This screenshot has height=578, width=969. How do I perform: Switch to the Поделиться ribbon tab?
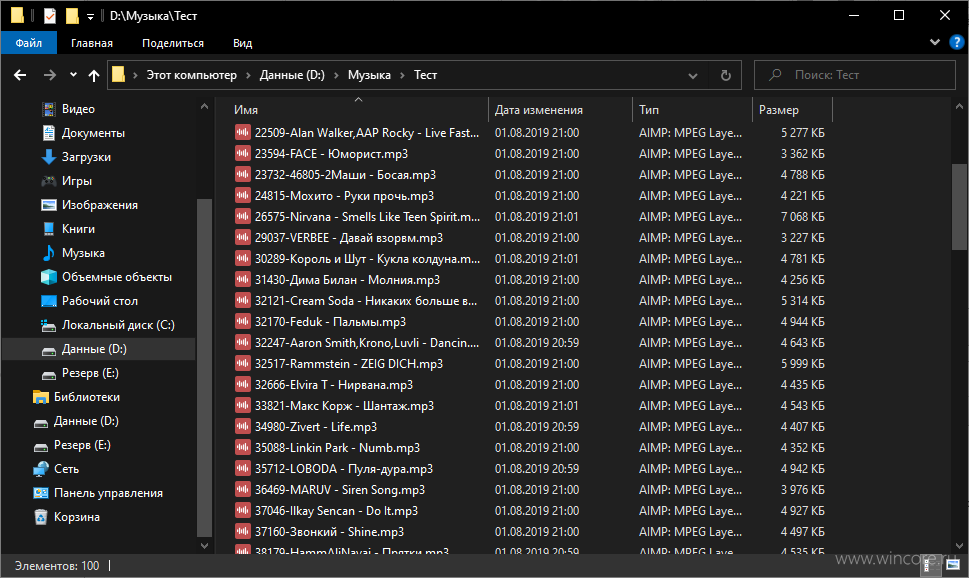click(172, 43)
